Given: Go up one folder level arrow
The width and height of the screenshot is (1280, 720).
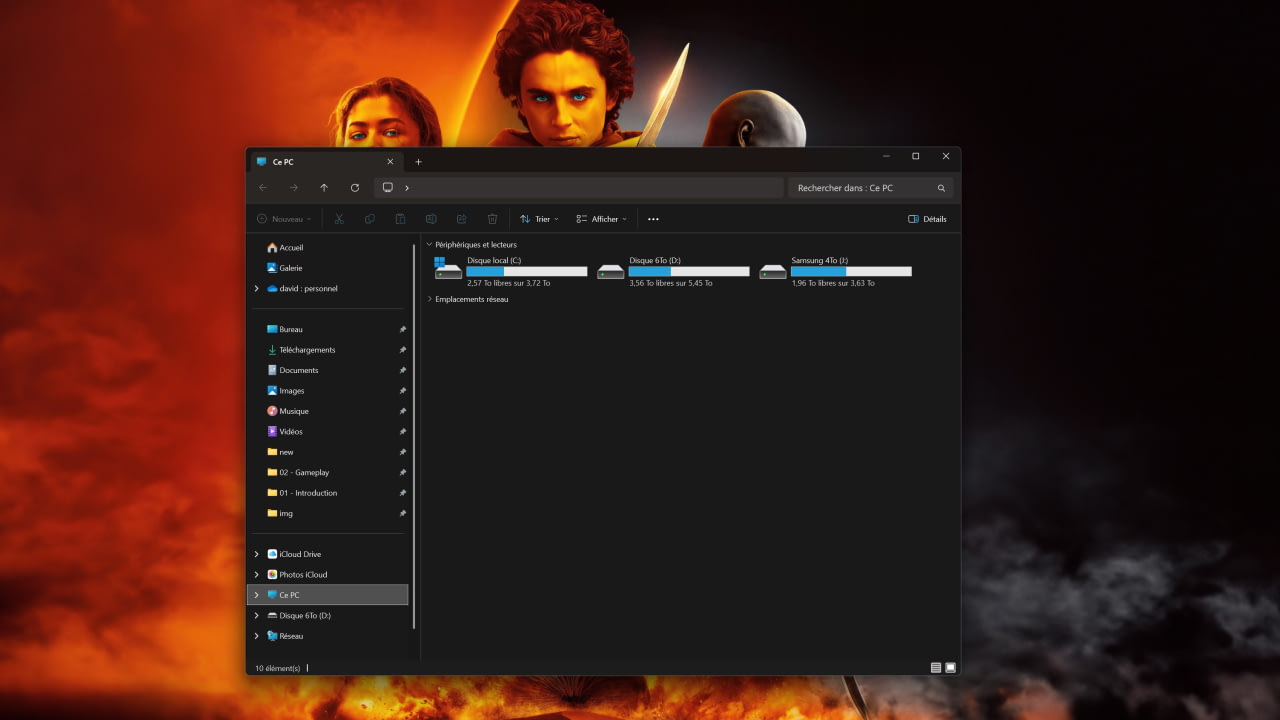Looking at the screenshot, I should tap(324, 188).
